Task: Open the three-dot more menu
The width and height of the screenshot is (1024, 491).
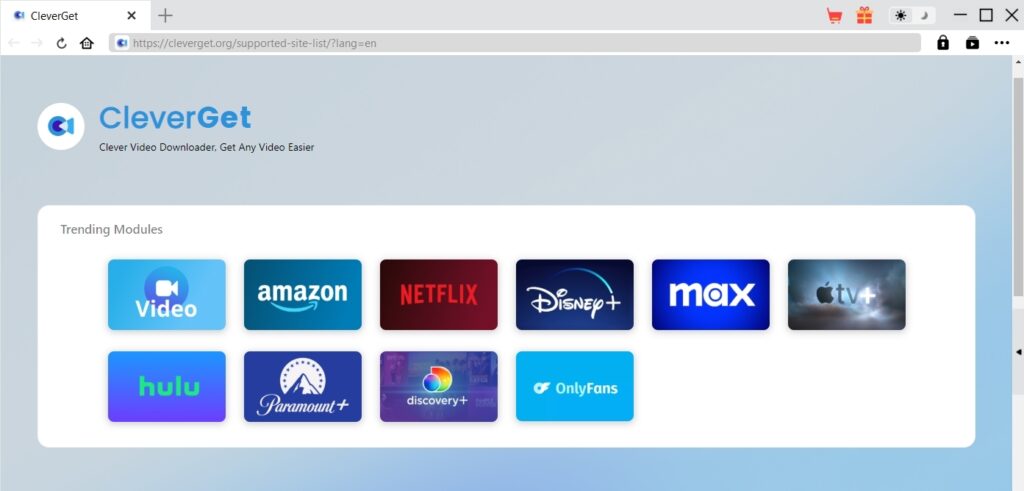Action: [1002, 43]
